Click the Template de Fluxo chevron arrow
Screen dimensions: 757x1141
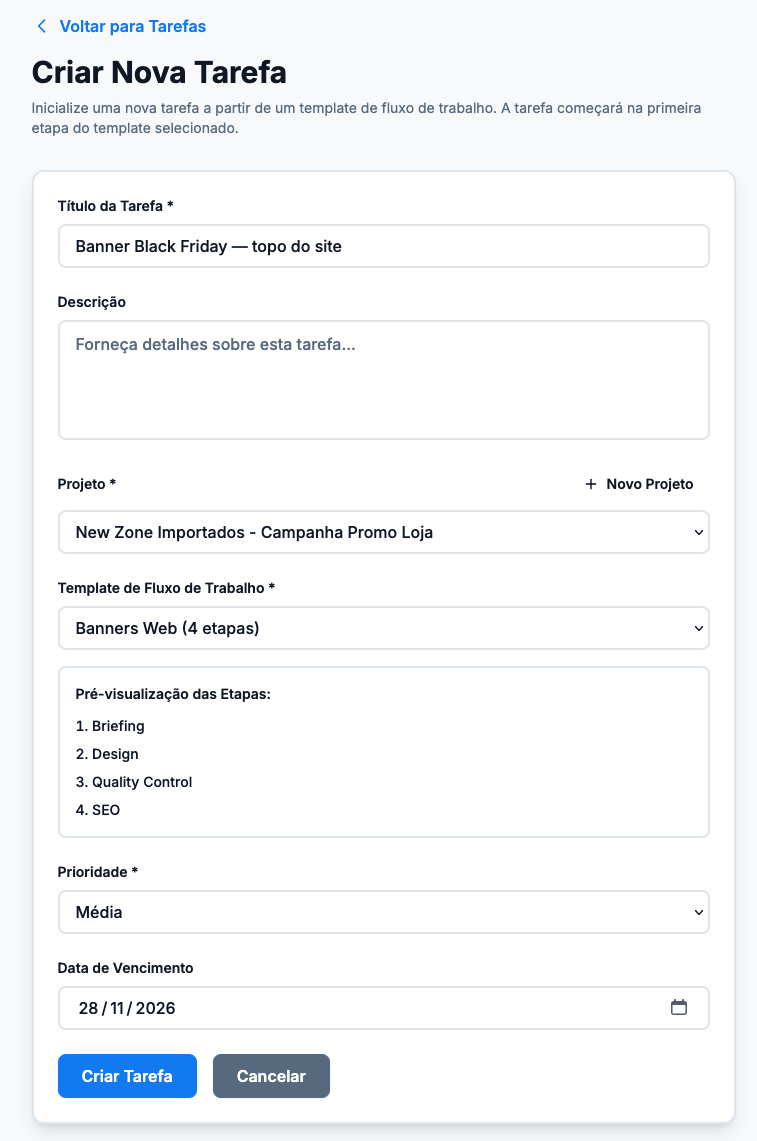(698, 628)
